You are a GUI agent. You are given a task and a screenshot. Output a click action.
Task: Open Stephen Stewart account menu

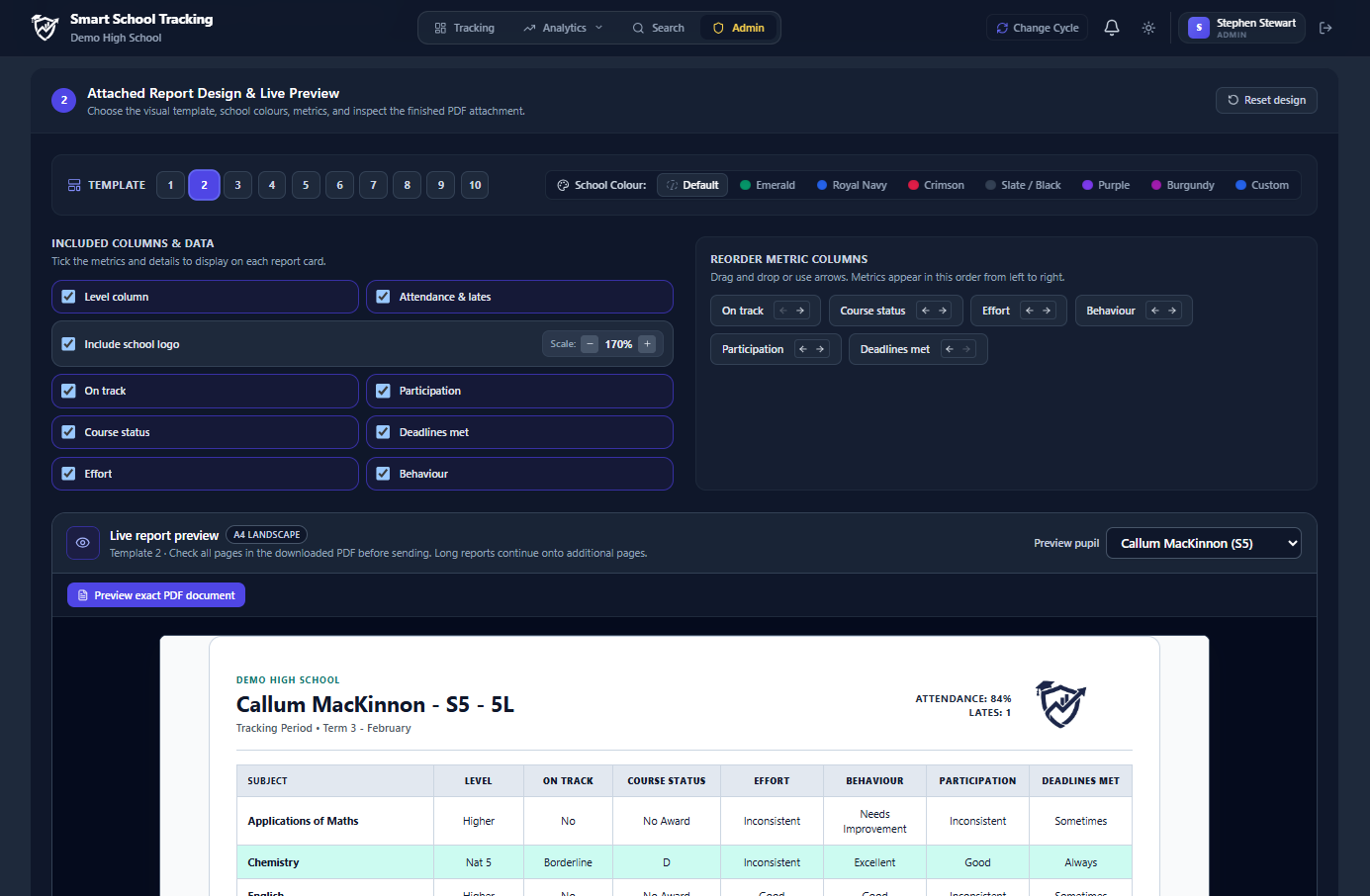(x=1241, y=28)
